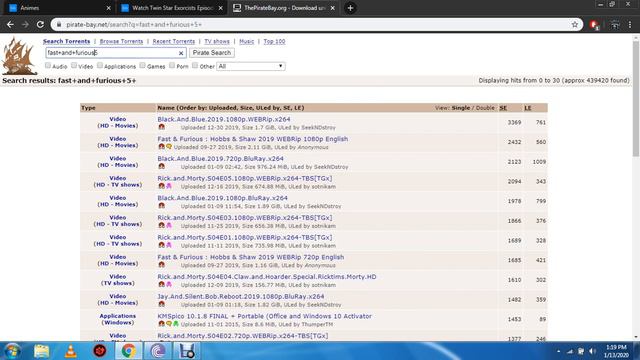640x360 pixels.
Task: Click pink skull icon for Rick.and.Morty.S04E03
Action: [x=169, y=226]
